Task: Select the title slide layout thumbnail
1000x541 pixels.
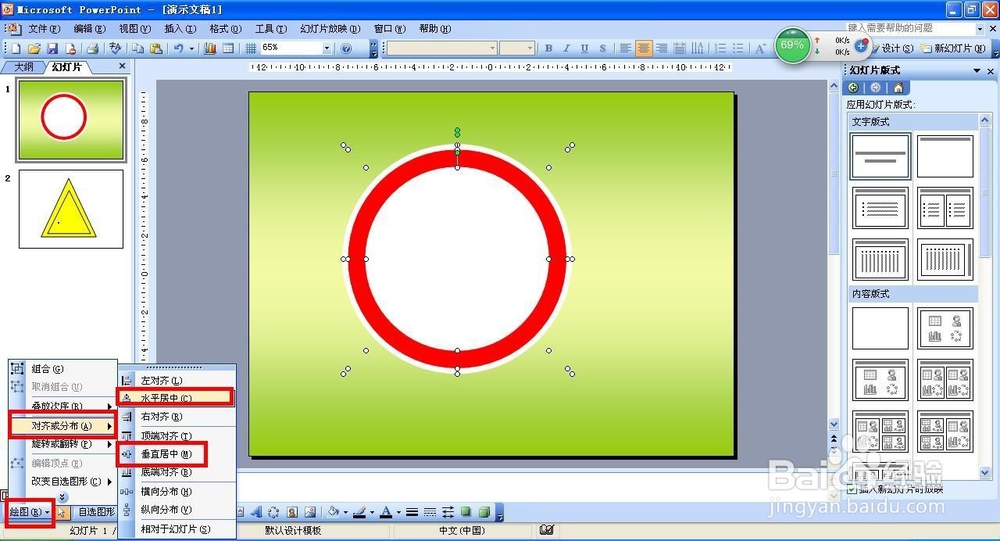Action: (x=880, y=156)
